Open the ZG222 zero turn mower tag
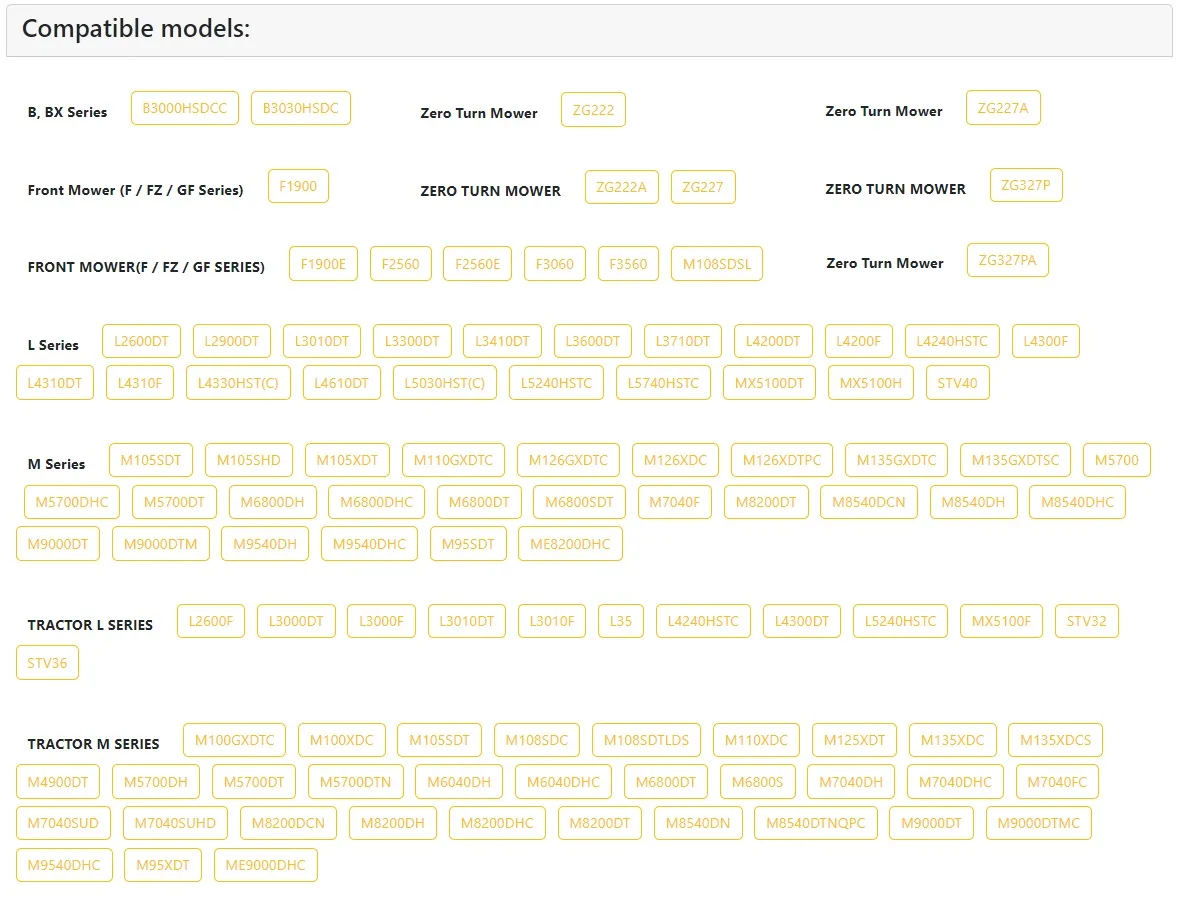This screenshot has width=1181, height=921. pos(593,110)
